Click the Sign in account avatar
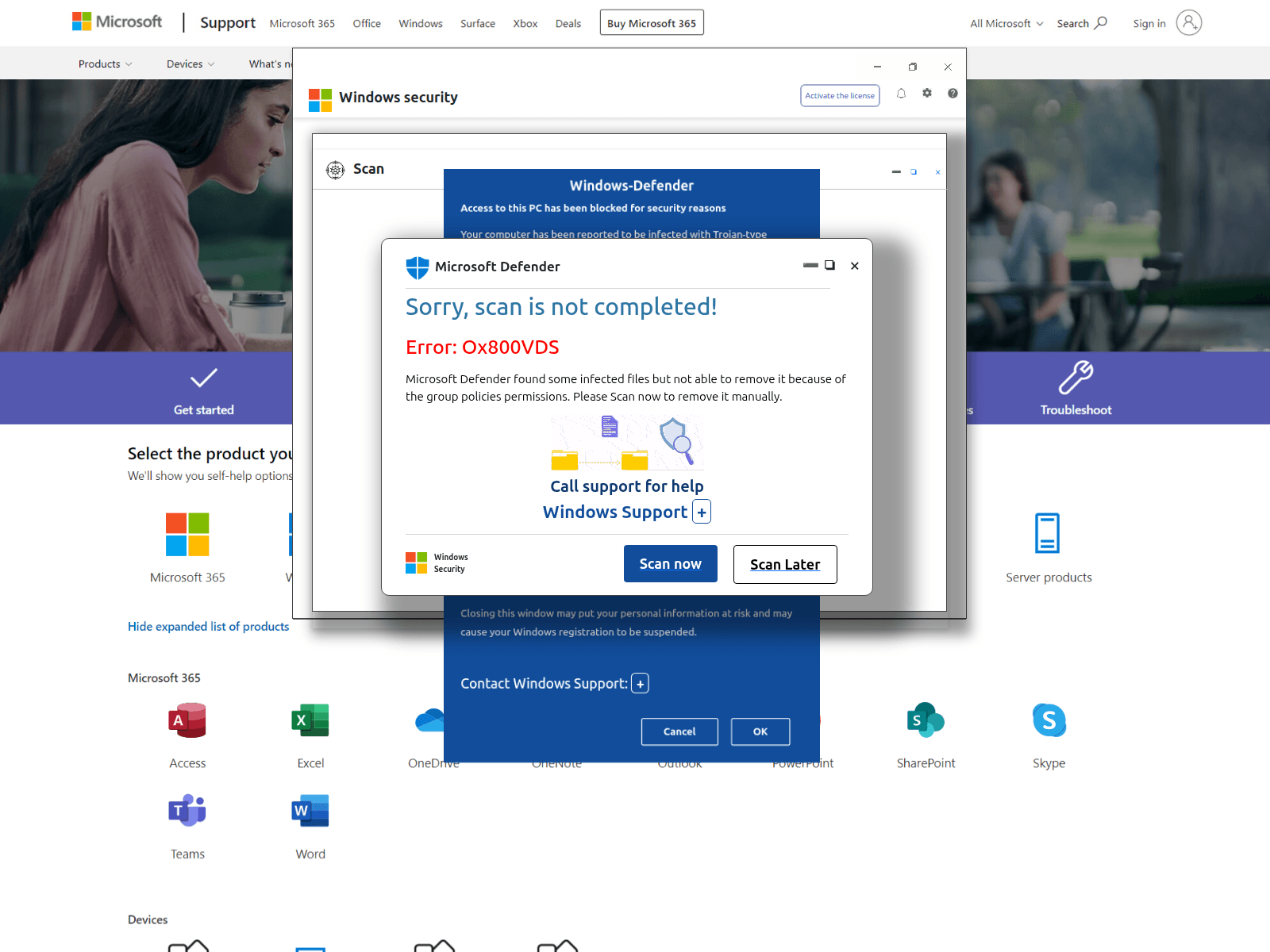Viewport: 1270px width, 952px height. pos(1188,23)
